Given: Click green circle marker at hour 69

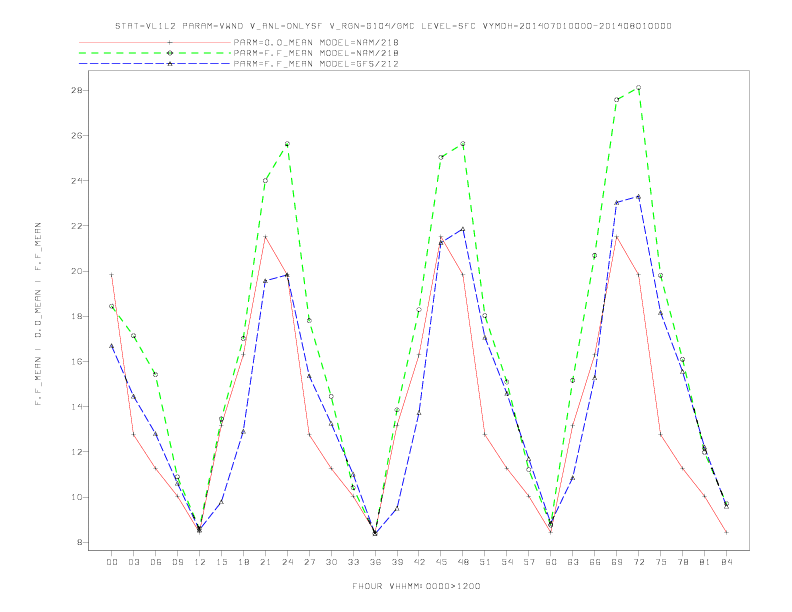Looking at the screenshot, I should (617, 100).
